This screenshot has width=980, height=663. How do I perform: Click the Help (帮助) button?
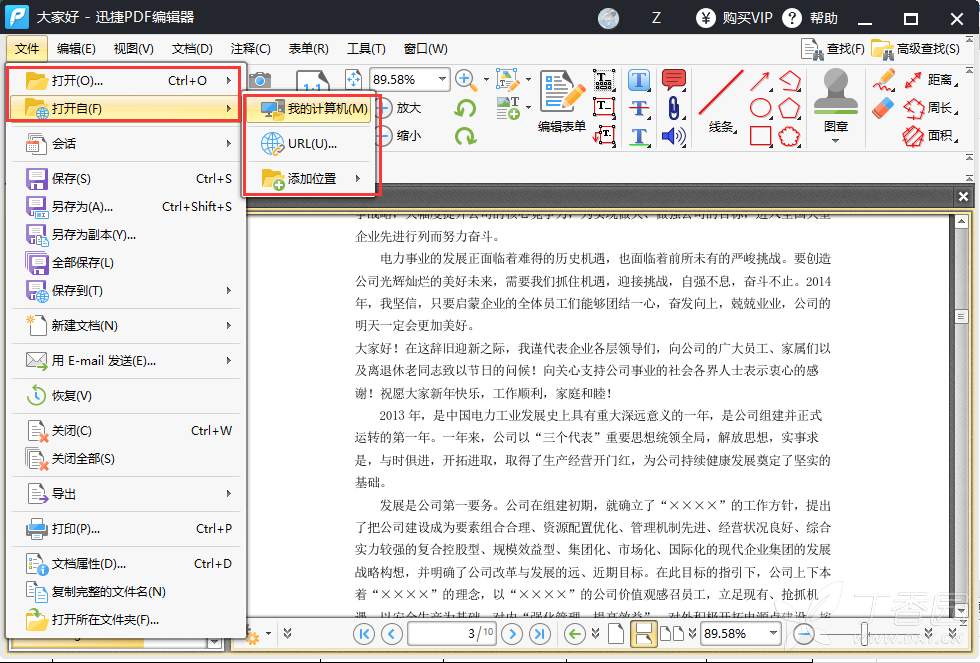click(811, 18)
